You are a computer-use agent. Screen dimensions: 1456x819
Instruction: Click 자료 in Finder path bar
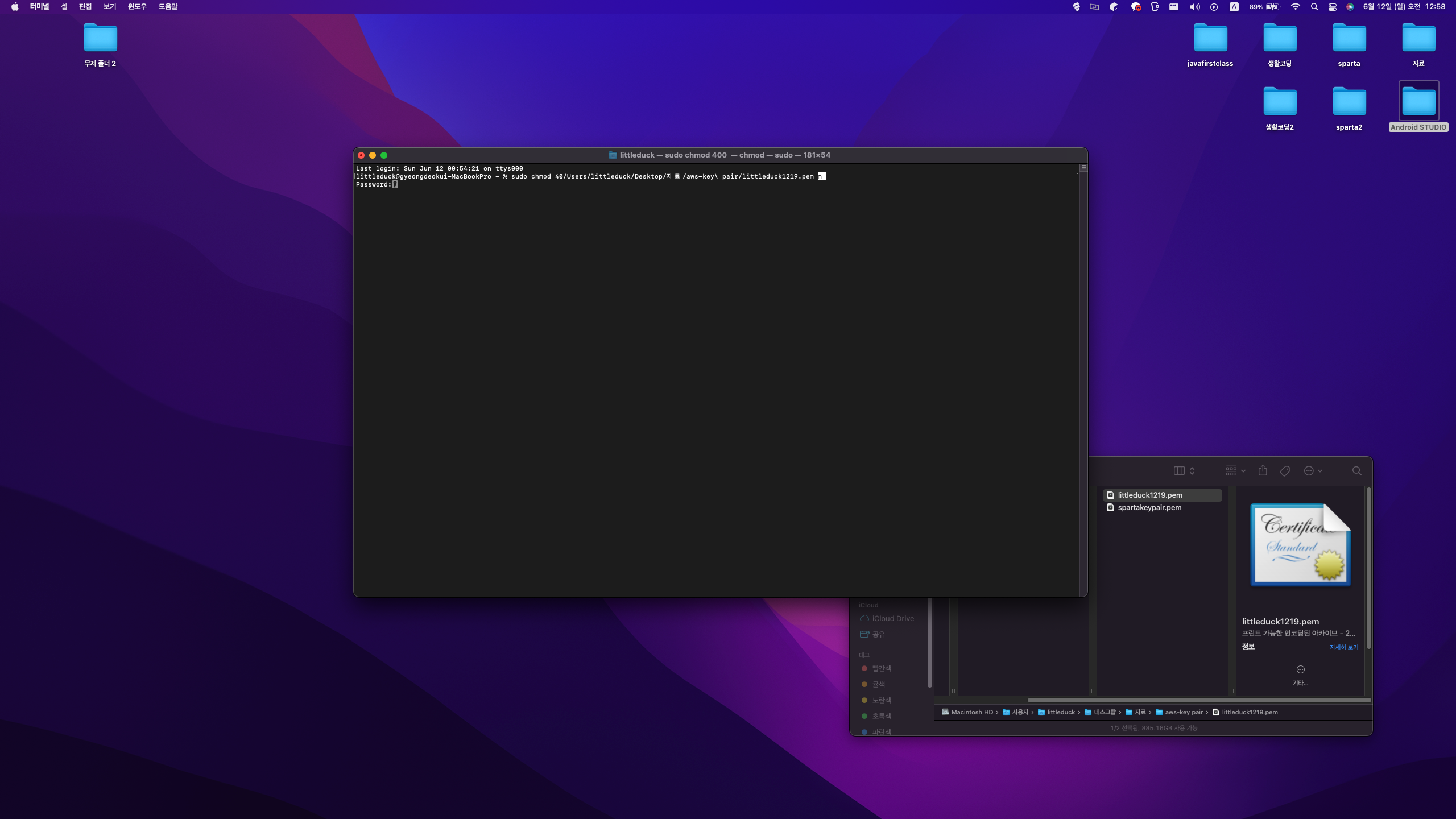[1135, 712]
